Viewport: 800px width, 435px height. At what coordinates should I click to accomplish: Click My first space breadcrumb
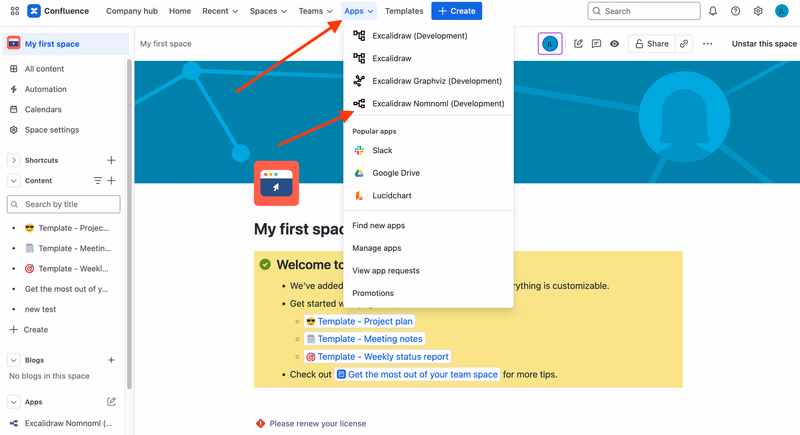point(166,44)
